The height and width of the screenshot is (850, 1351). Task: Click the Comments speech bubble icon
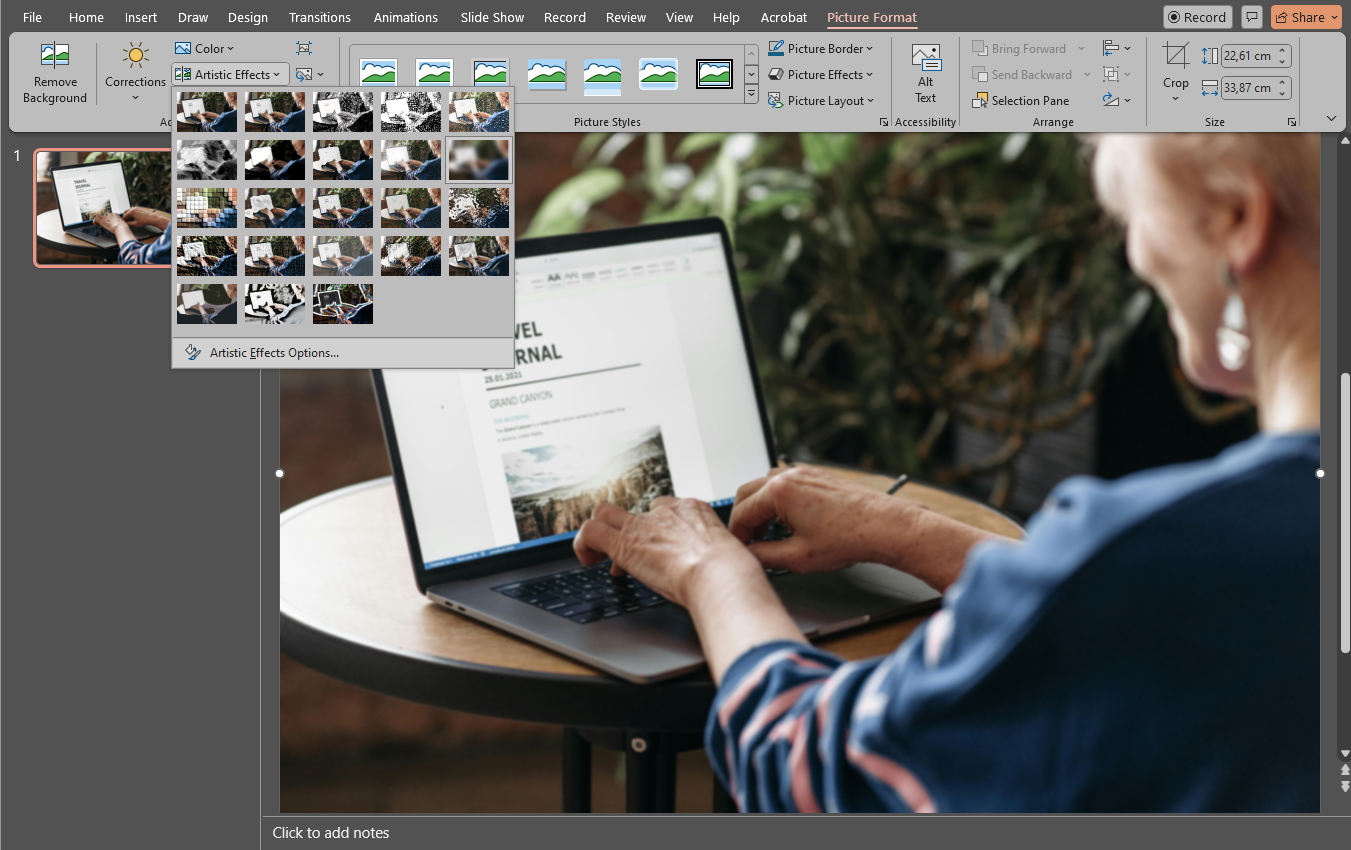point(1251,17)
